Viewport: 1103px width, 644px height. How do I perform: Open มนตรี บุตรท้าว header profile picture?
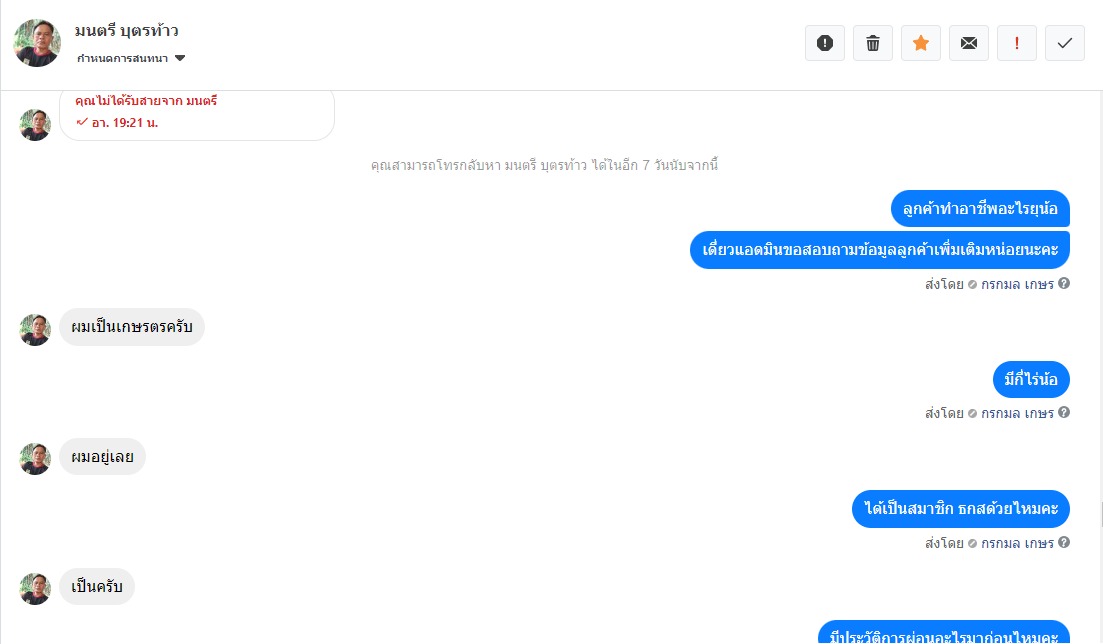(x=37, y=43)
